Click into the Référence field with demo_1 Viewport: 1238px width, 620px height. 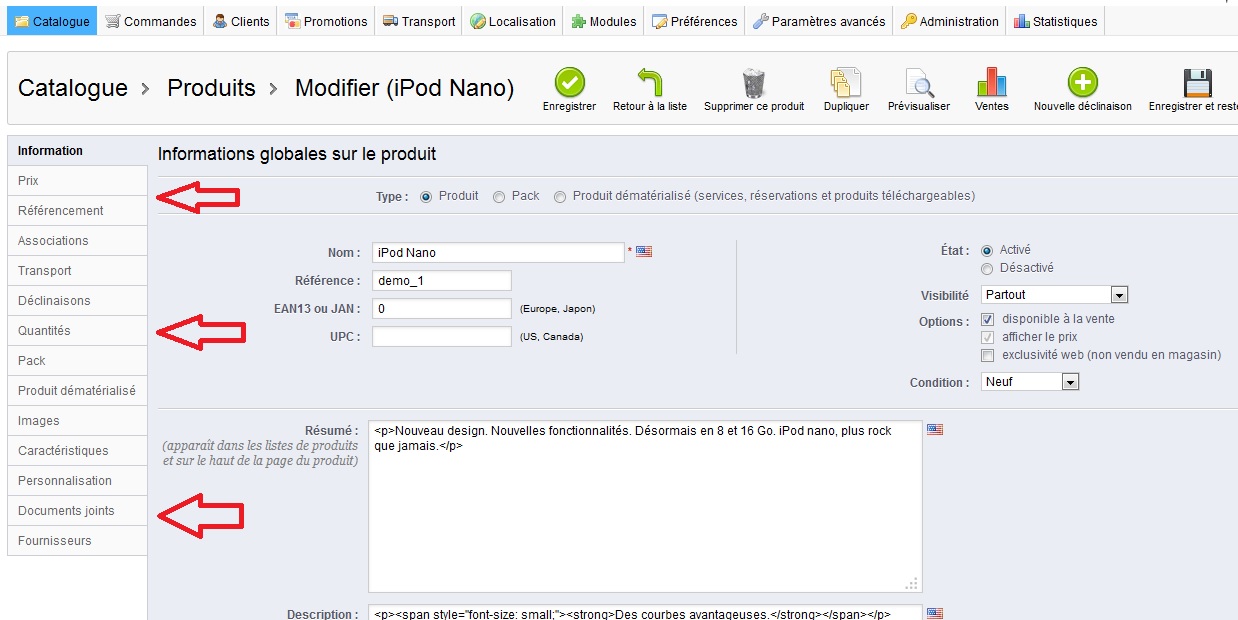pyautogui.click(x=442, y=281)
